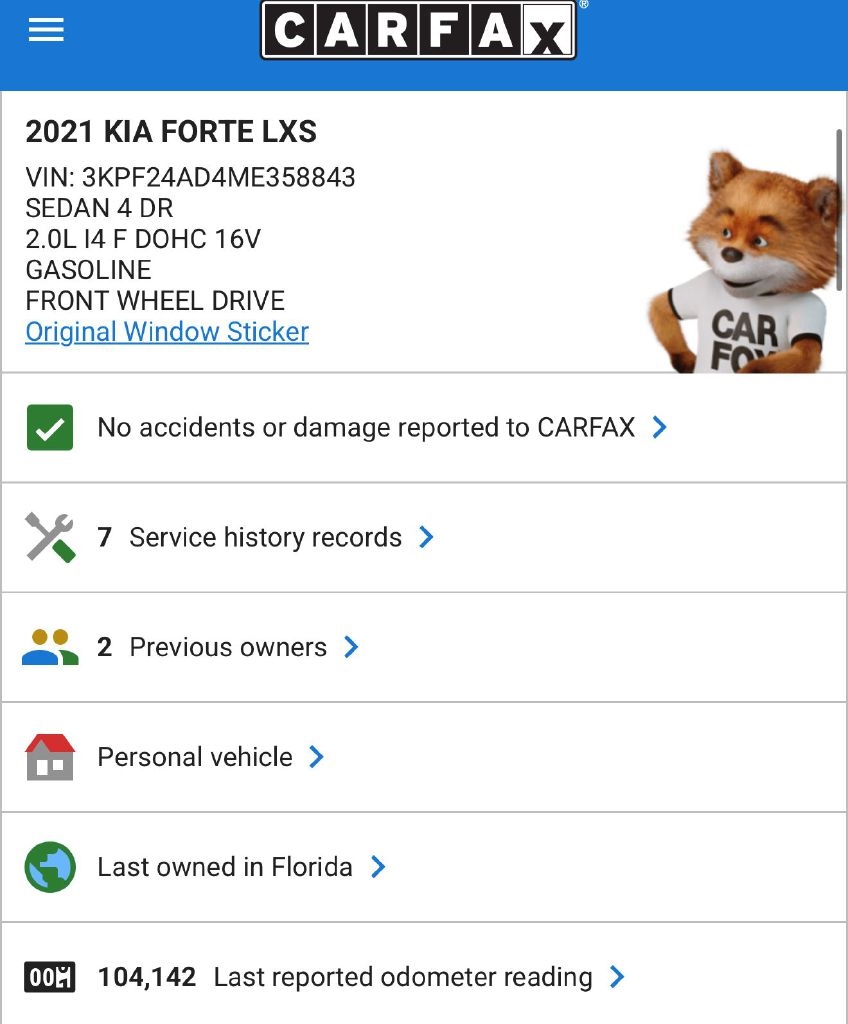The width and height of the screenshot is (848, 1024).
Task: Click the odometer icon
Action: pyautogui.click(x=49, y=977)
